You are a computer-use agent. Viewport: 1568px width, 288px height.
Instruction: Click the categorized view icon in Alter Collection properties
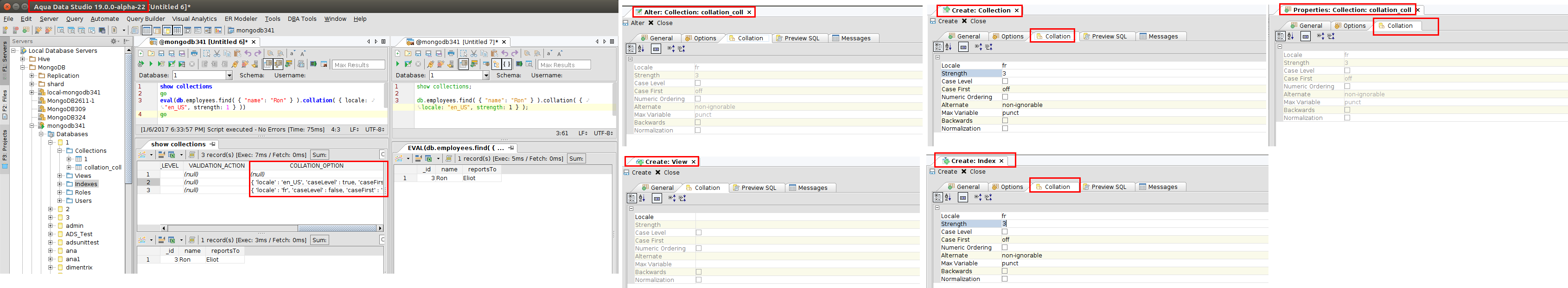tap(630, 48)
